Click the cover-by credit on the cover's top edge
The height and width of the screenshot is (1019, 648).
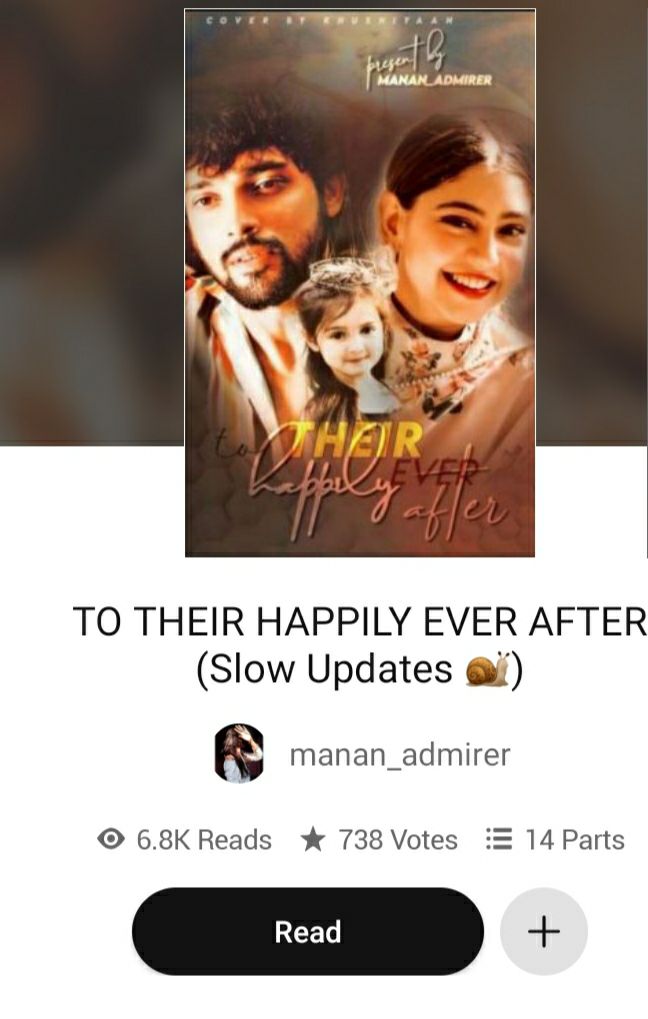coord(330,20)
